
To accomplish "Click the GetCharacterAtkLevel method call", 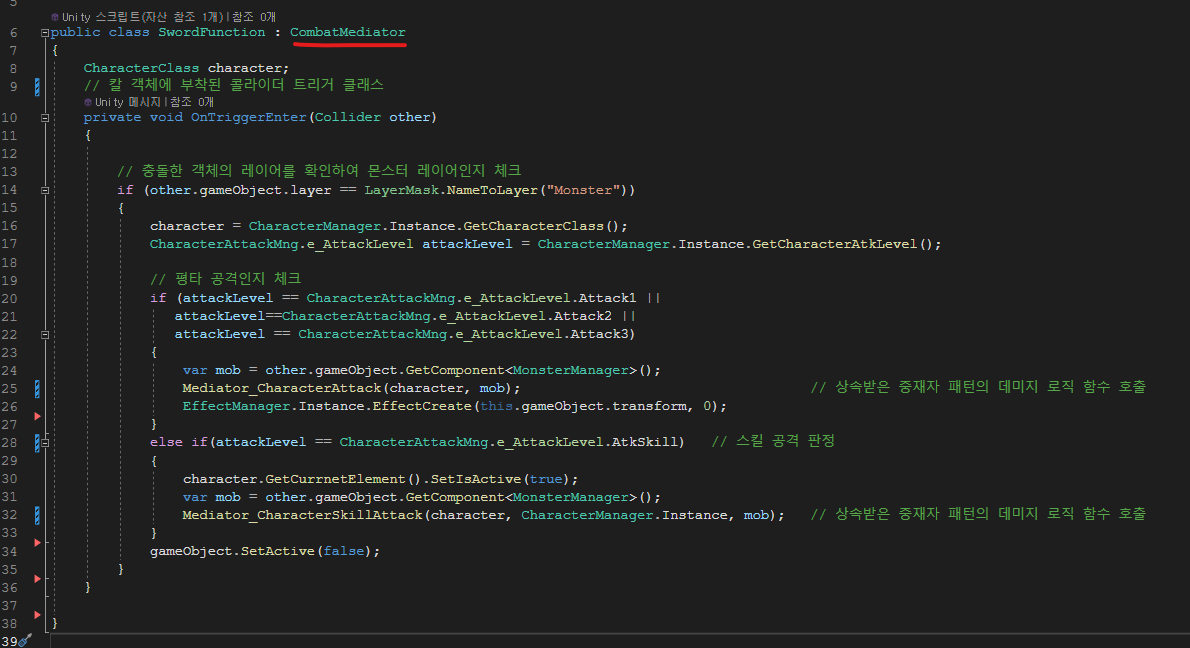I will click(x=835, y=244).
